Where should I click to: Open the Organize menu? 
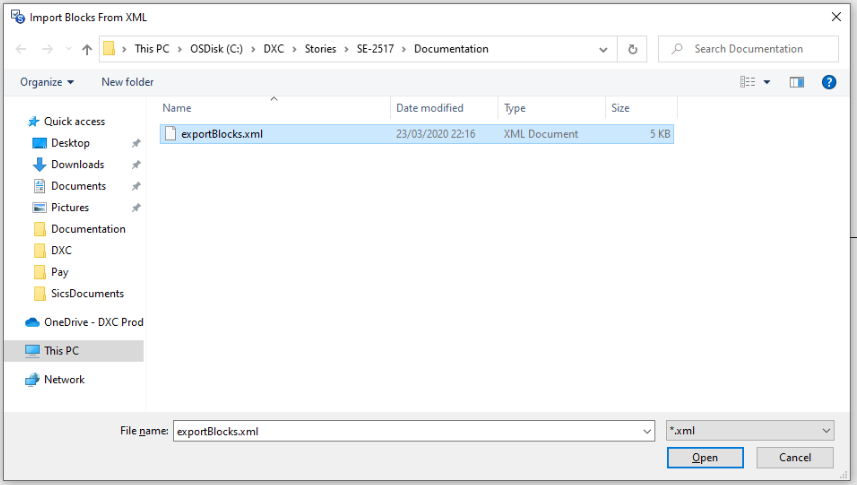click(47, 82)
